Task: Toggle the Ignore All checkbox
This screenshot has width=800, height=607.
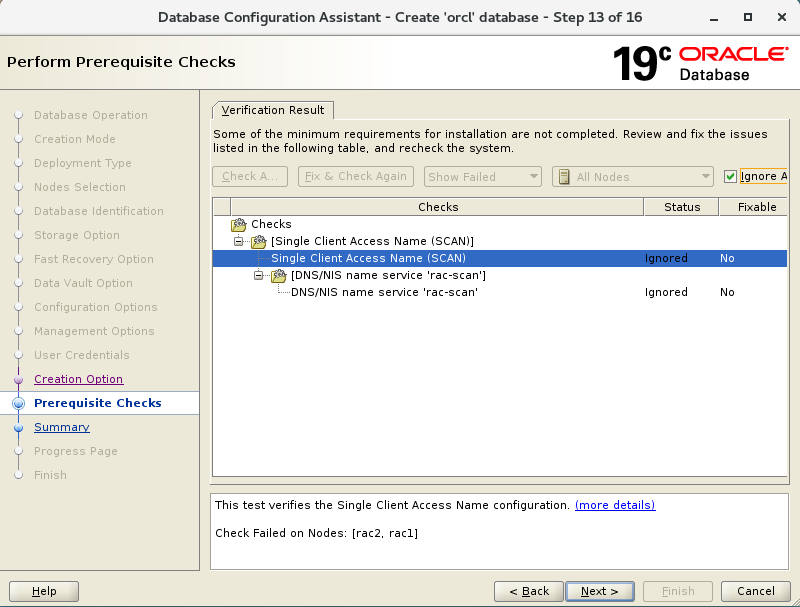Action: [731, 177]
